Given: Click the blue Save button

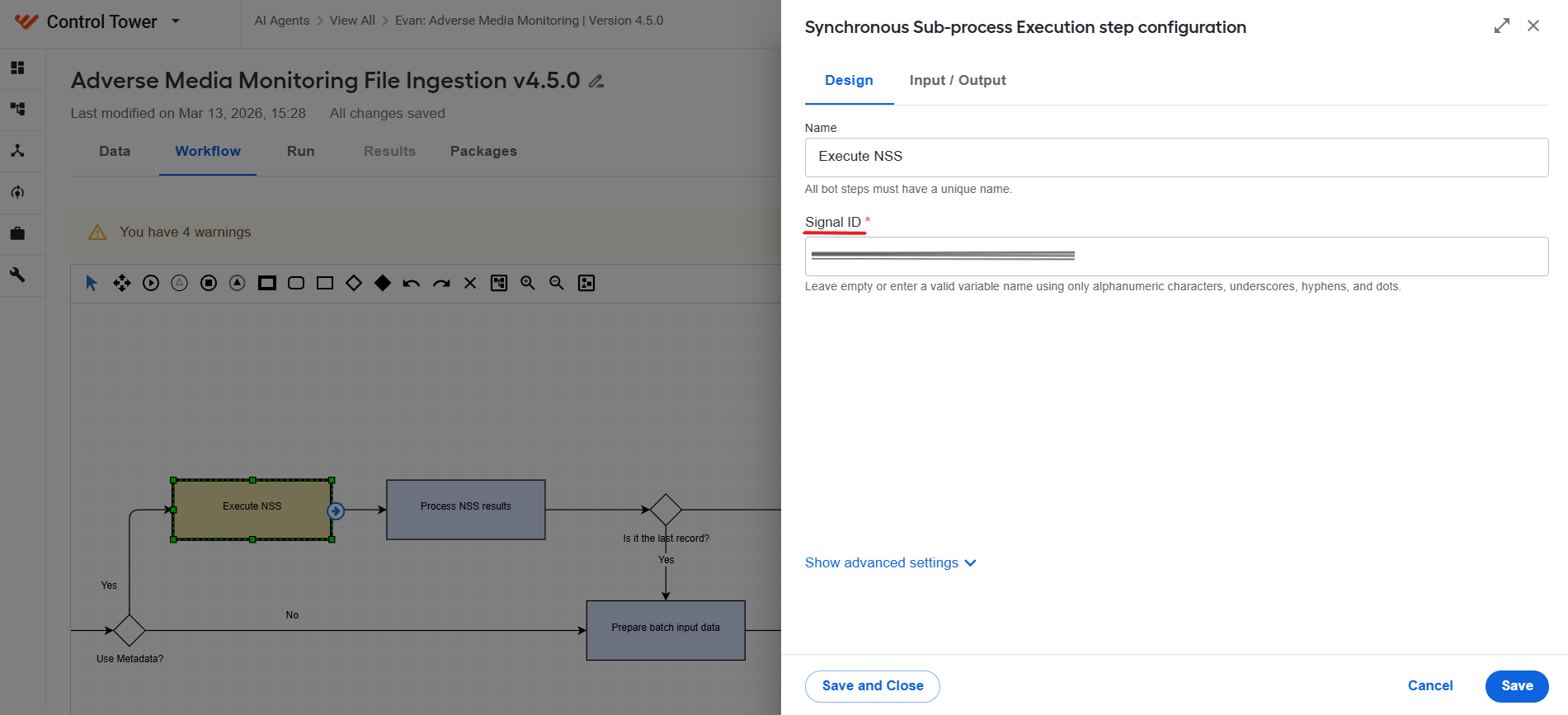Looking at the screenshot, I should (x=1517, y=686).
